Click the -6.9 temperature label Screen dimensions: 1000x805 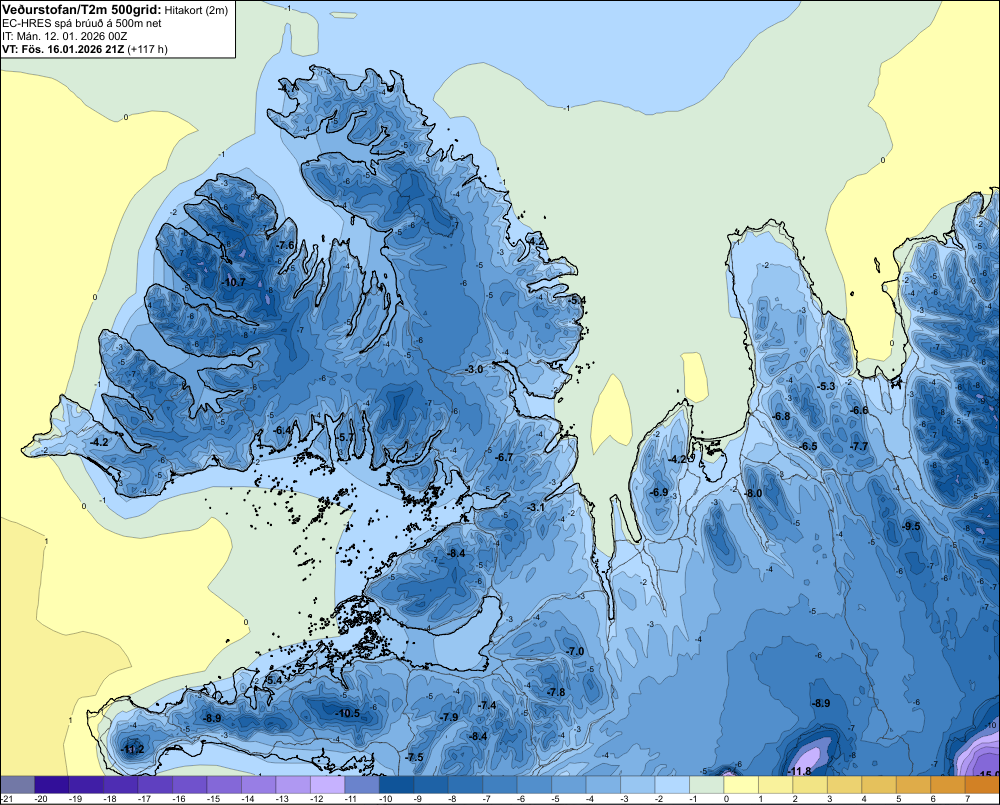point(659,492)
